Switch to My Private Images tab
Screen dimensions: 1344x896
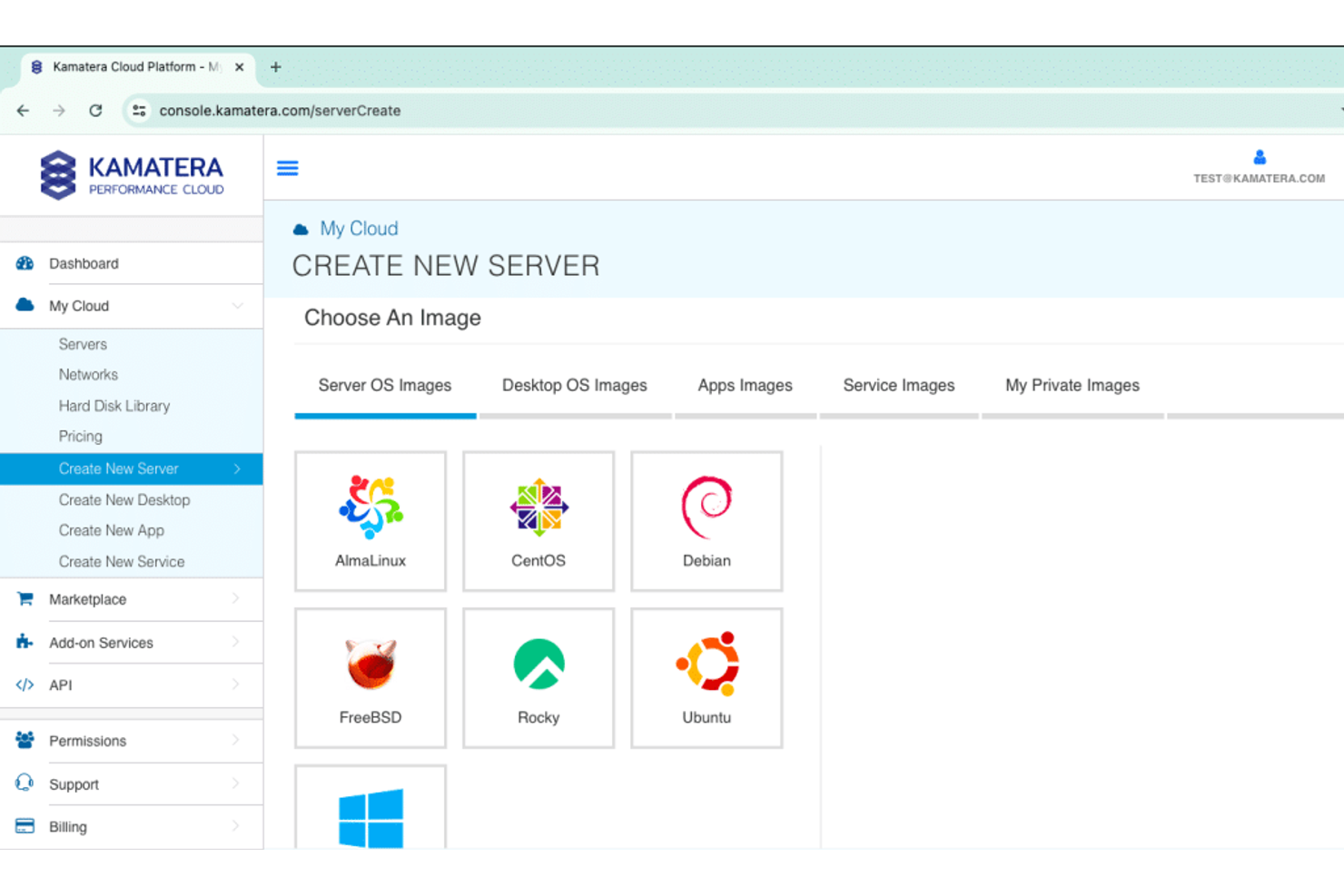click(1072, 385)
